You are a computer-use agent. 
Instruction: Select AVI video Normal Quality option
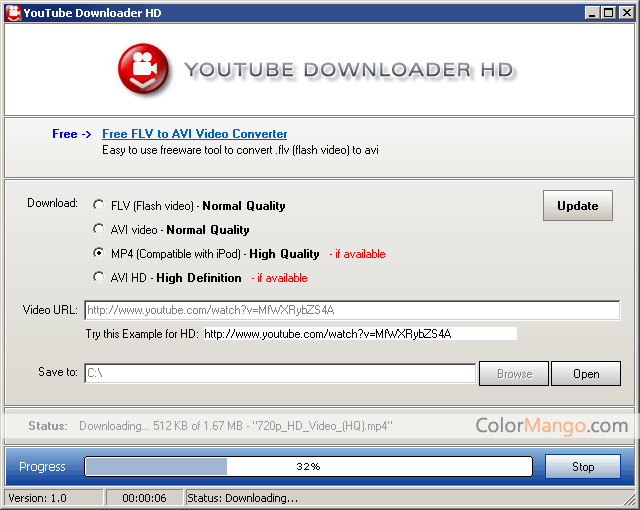coord(99,230)
